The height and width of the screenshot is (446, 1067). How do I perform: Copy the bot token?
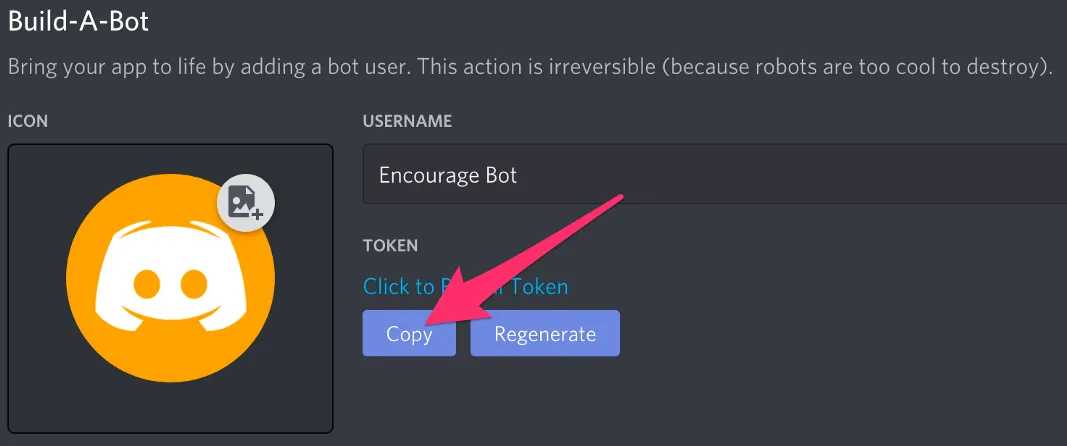[409, 334]
